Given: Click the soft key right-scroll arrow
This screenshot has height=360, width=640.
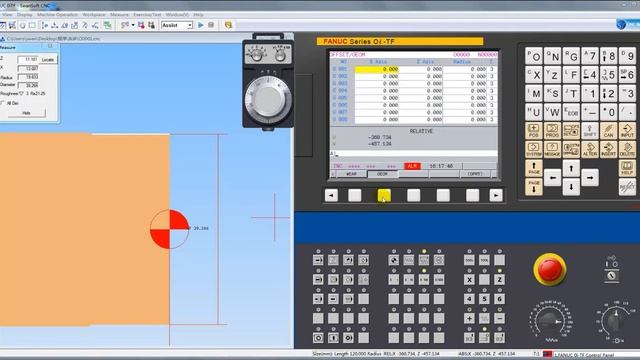Looking at the screenshot, I should click(496, 196).
